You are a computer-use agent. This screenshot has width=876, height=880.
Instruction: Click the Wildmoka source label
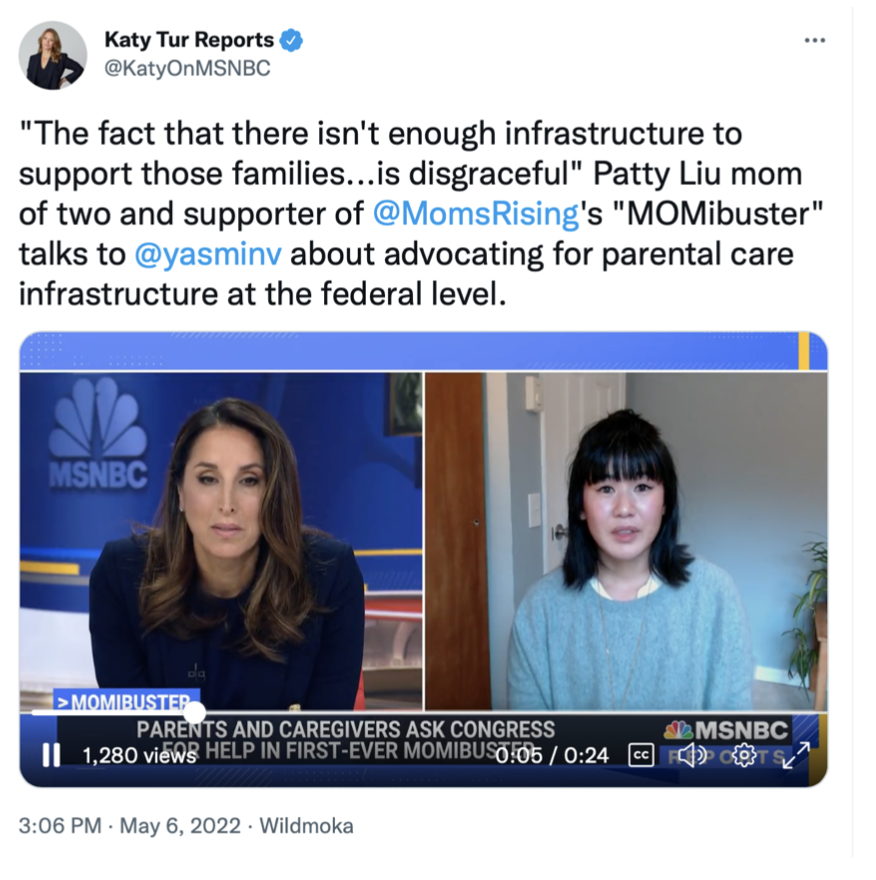[x=306, y=826]
